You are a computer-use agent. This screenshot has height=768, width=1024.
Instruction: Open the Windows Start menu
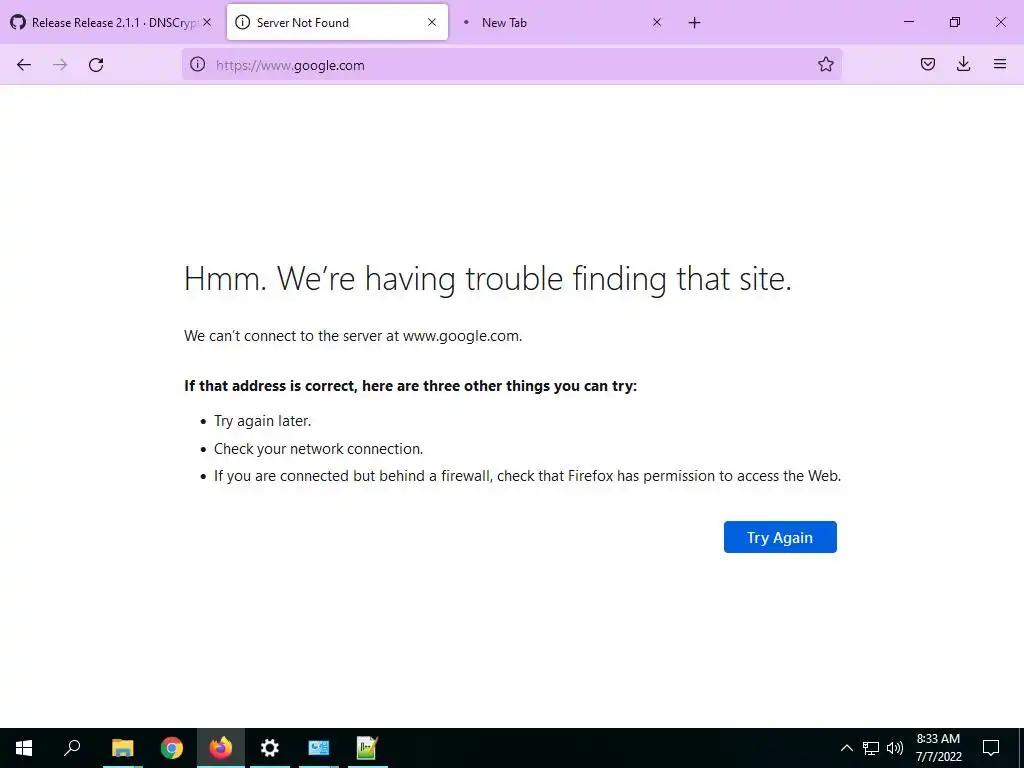point(24,748)
